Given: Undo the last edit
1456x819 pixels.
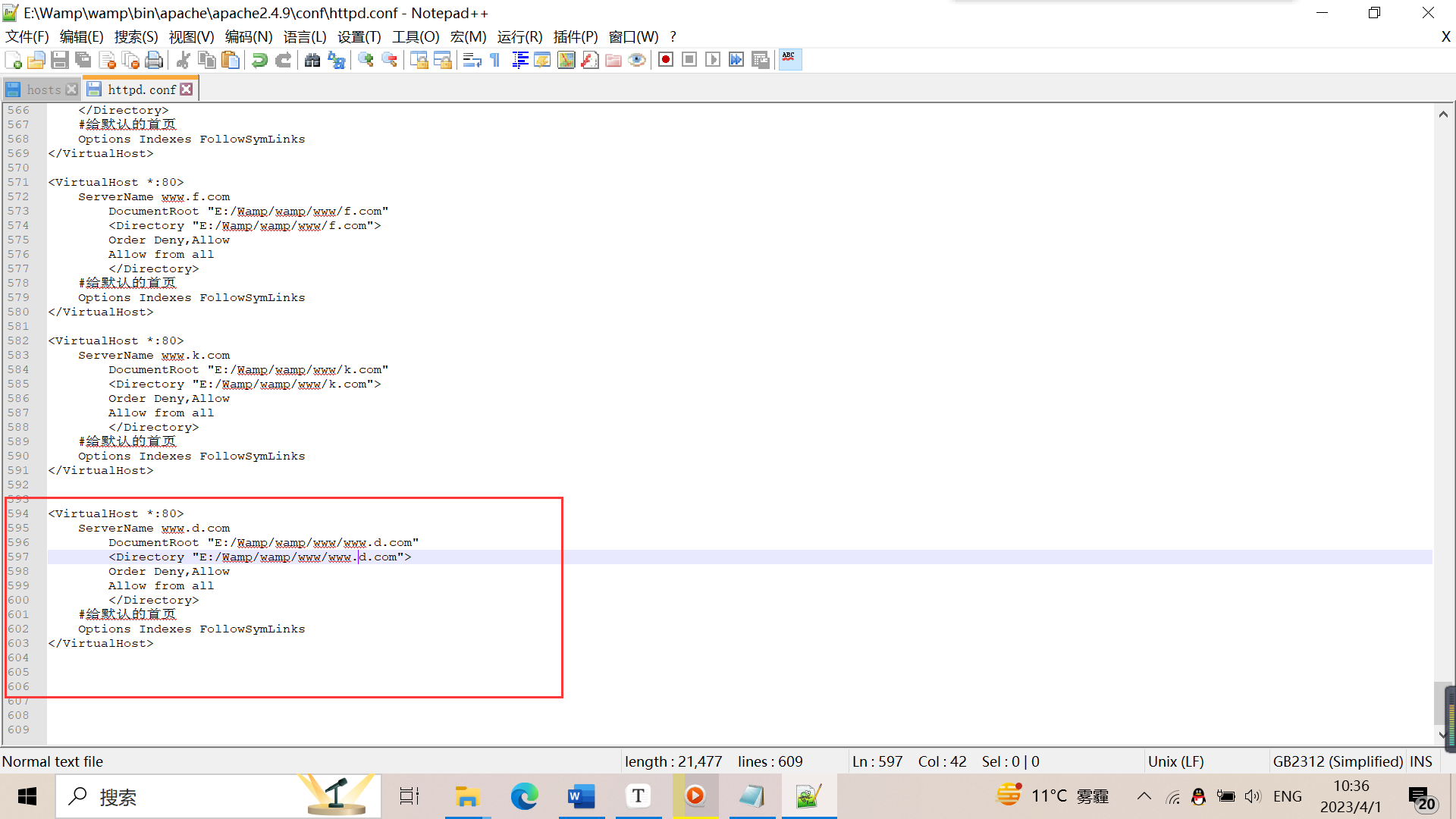Looking at the screenshot, I should coord(259,60).
